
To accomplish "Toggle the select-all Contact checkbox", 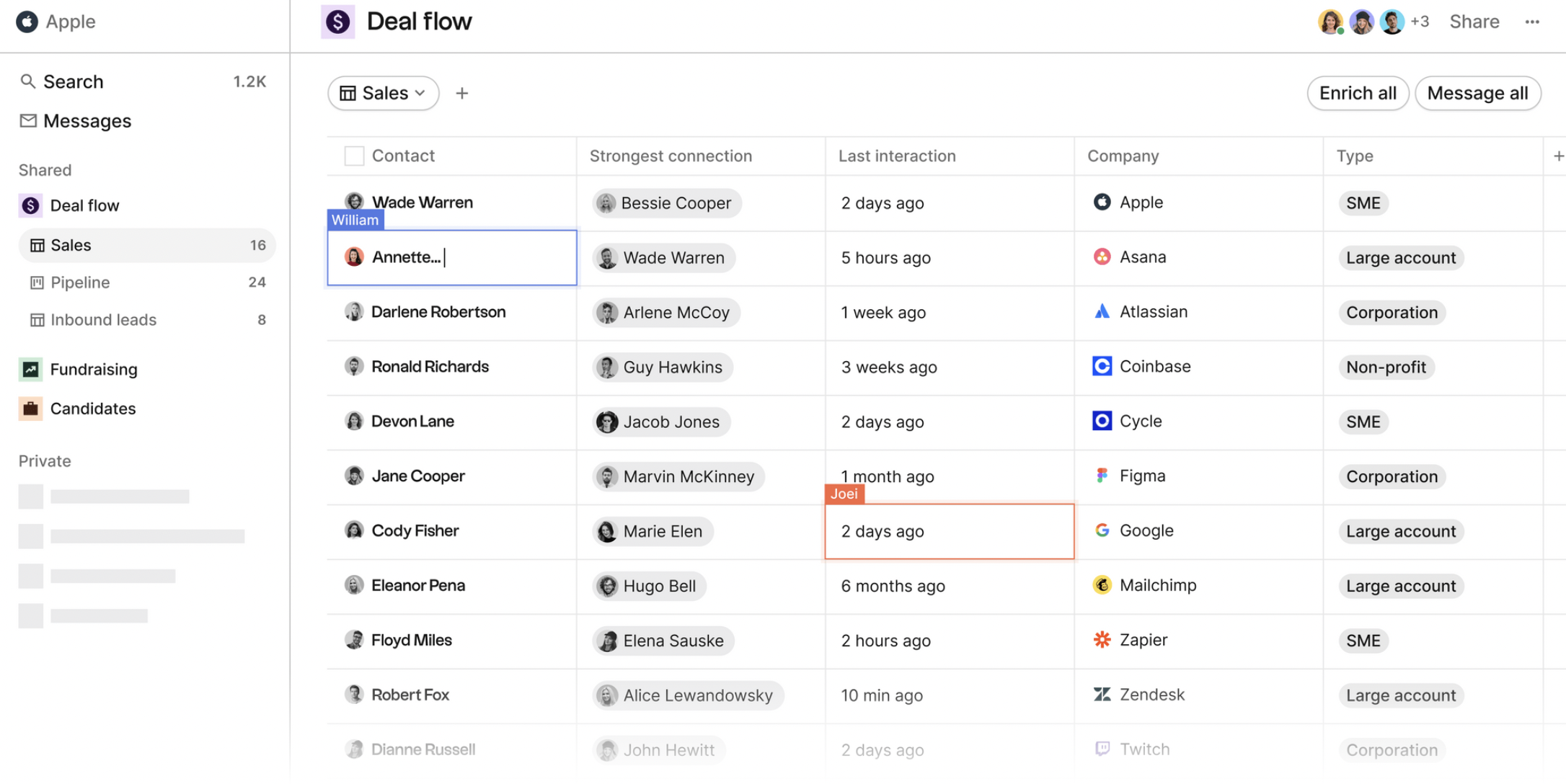I will (354, 156).
